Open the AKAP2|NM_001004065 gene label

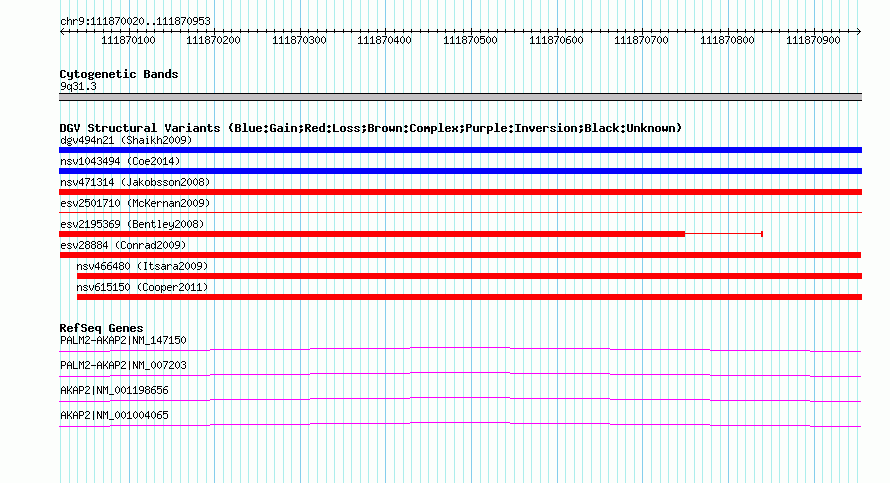point(114,415)
